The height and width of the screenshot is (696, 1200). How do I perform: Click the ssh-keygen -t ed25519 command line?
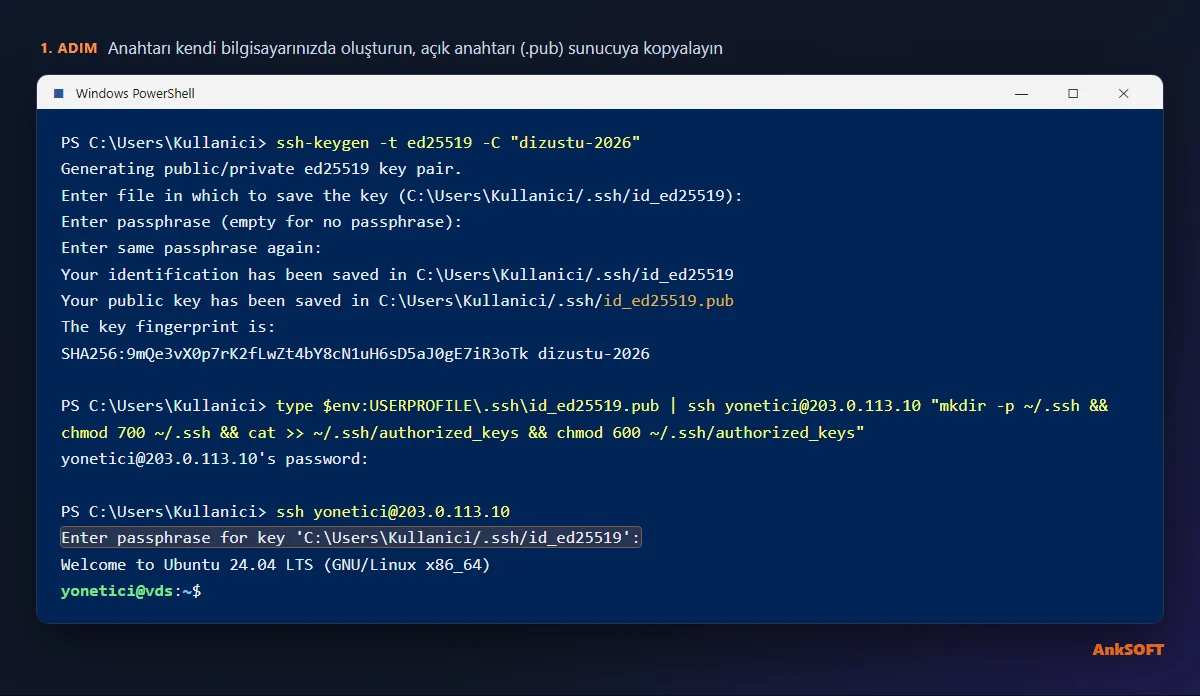pyautogui.click(x=350, y=143)
